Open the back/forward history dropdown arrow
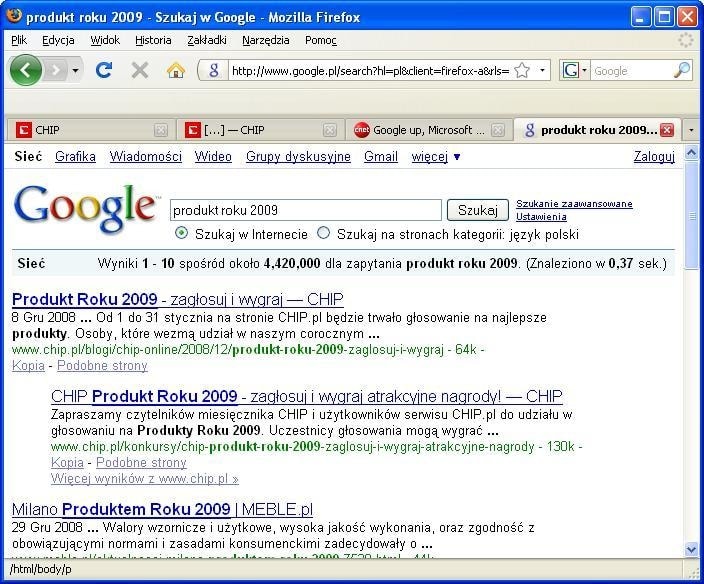 click(x=75, y=70)
